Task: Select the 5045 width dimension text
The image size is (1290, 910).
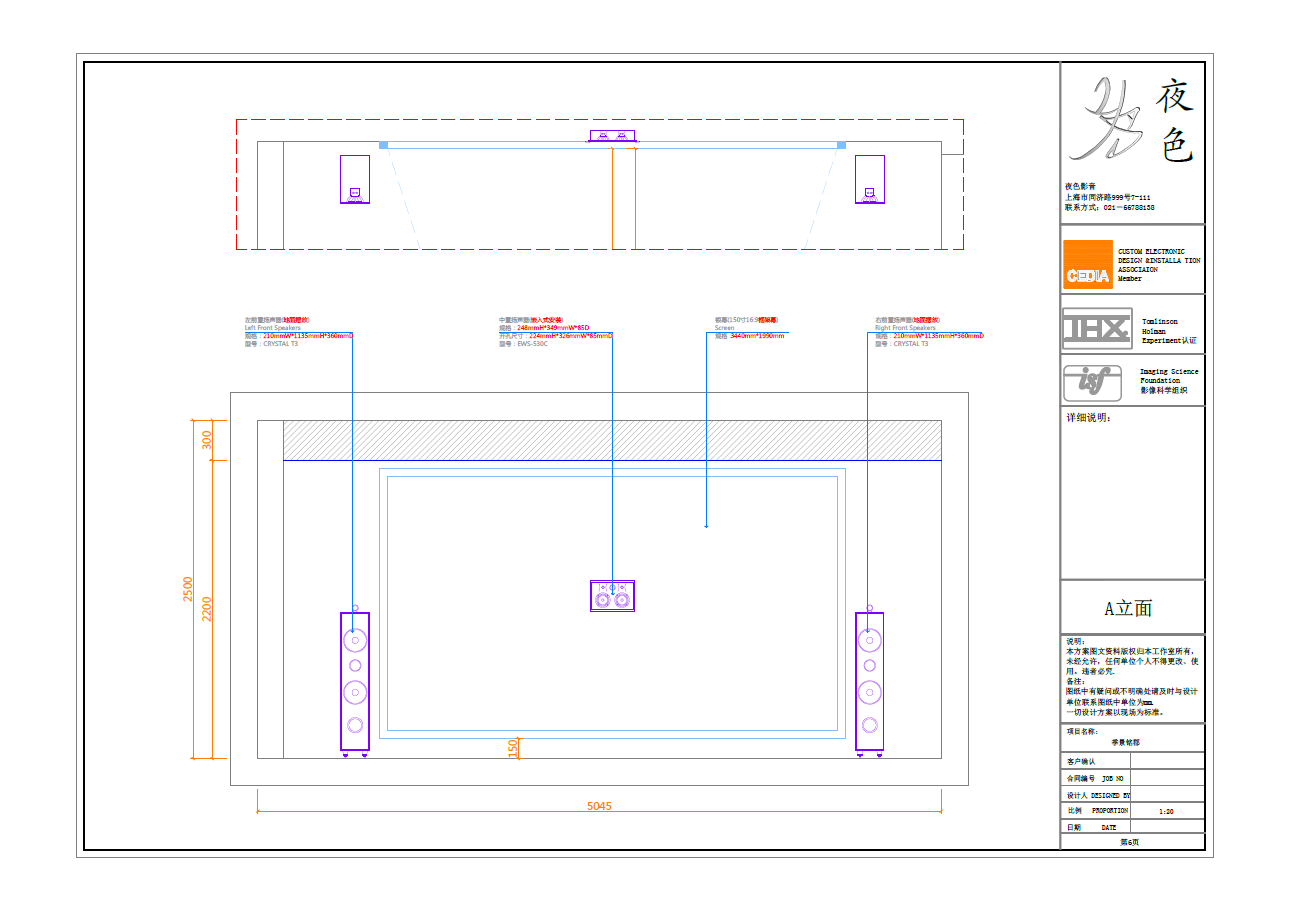Action: 599,805
